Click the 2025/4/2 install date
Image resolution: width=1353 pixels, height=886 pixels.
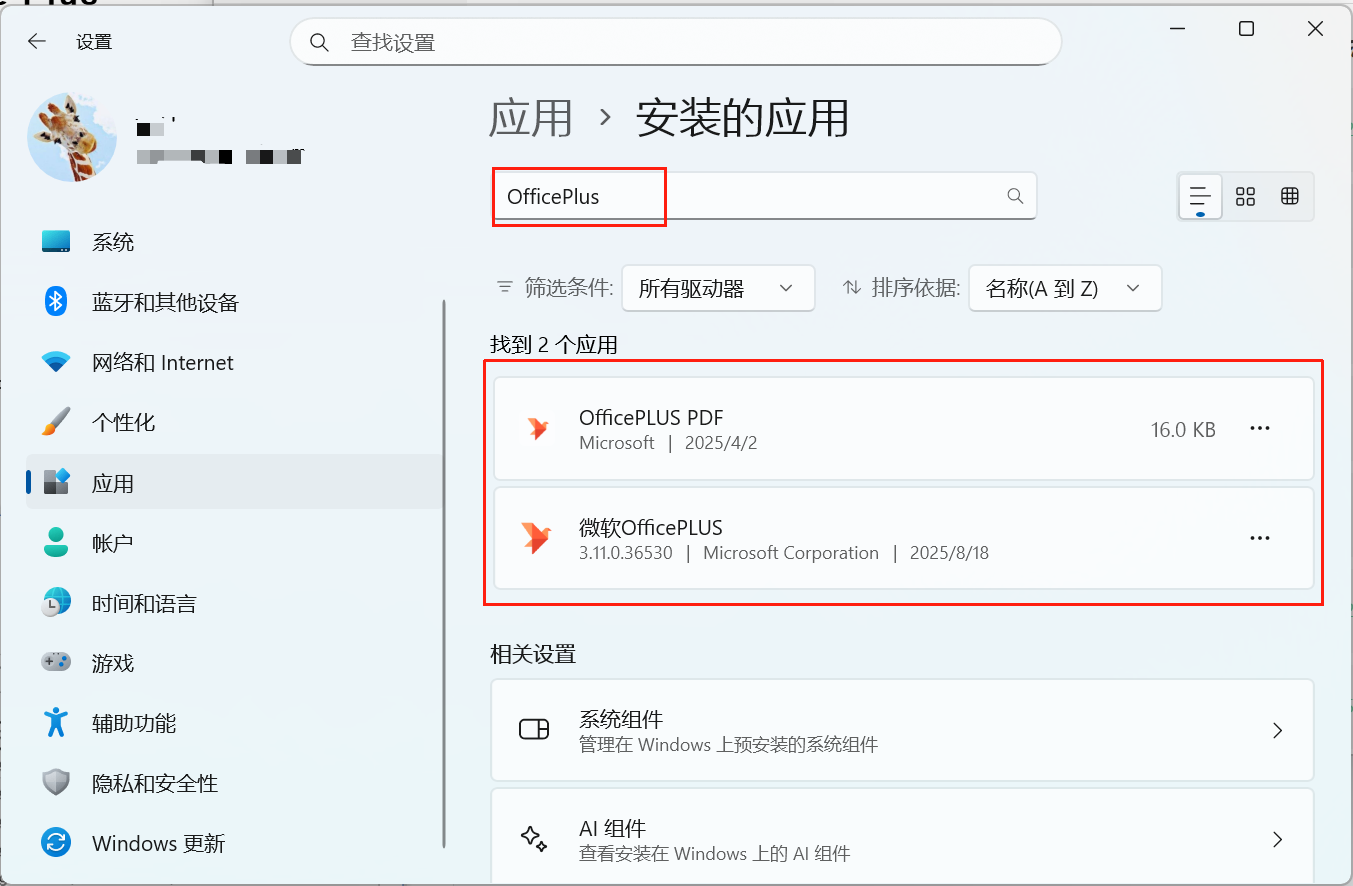[x=721, y=443]
